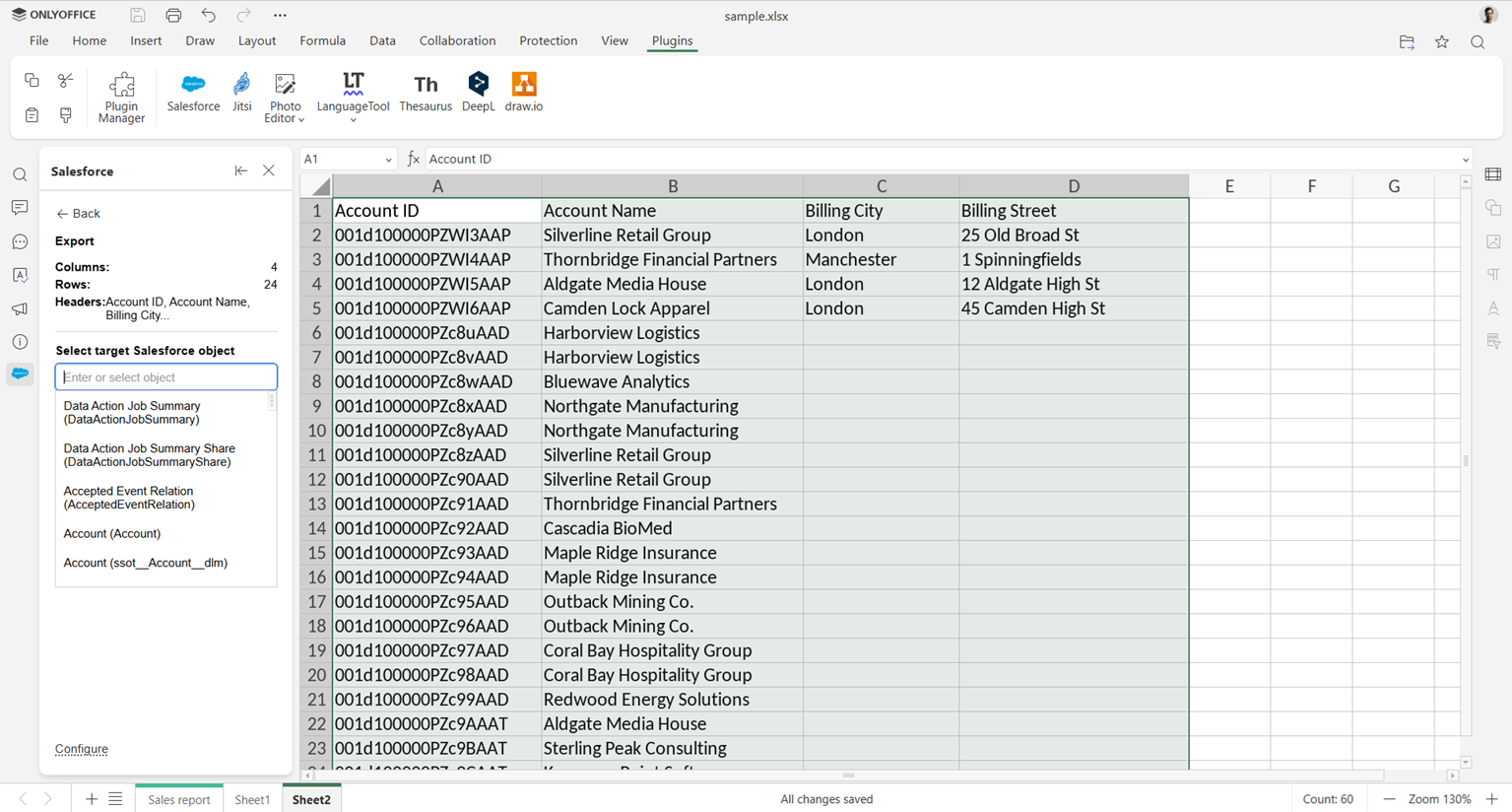Launch the DeepL translator plugin

coord(478,93)
